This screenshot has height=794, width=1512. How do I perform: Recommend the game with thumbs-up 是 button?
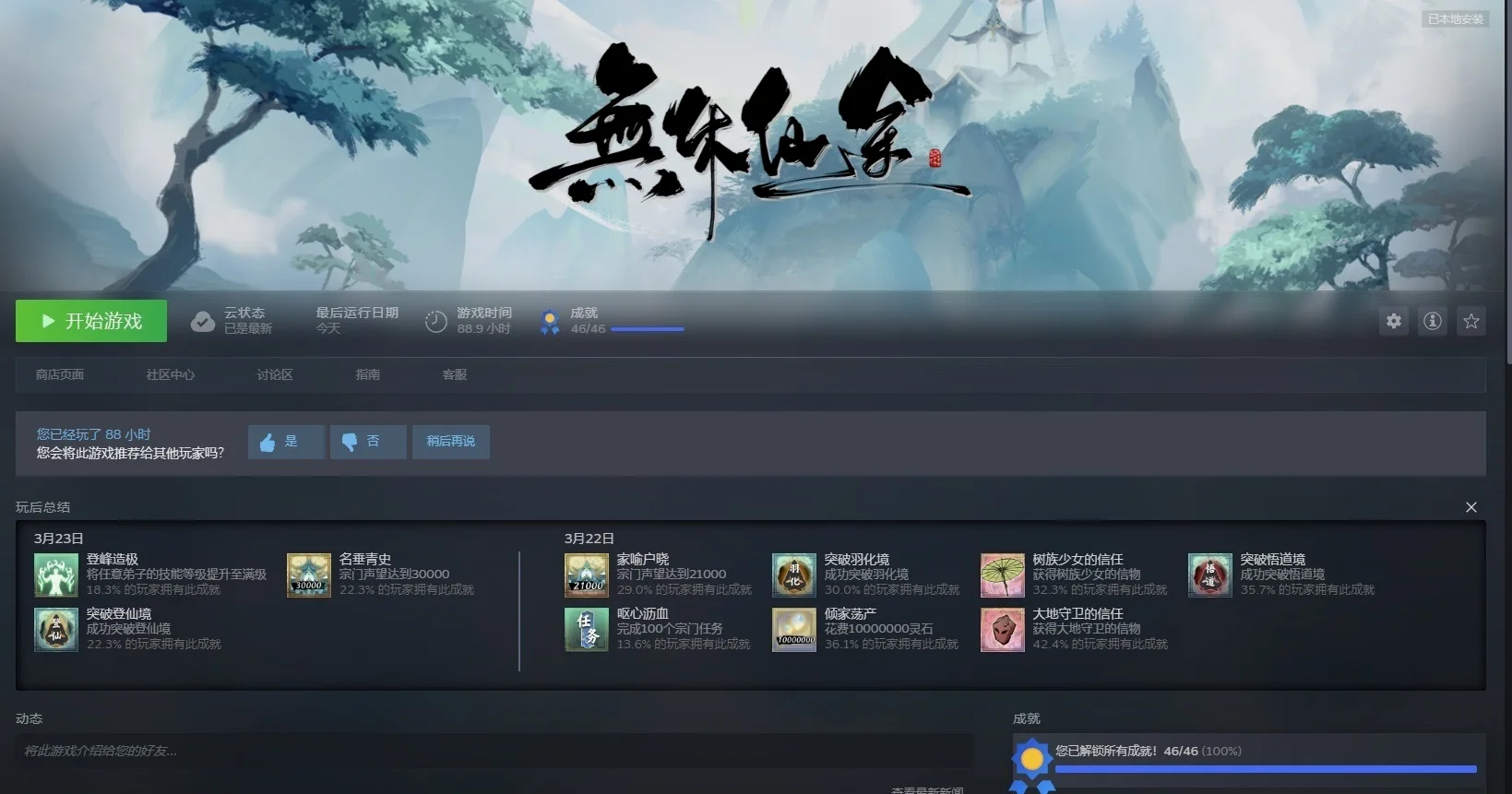[x=286, y=442]
